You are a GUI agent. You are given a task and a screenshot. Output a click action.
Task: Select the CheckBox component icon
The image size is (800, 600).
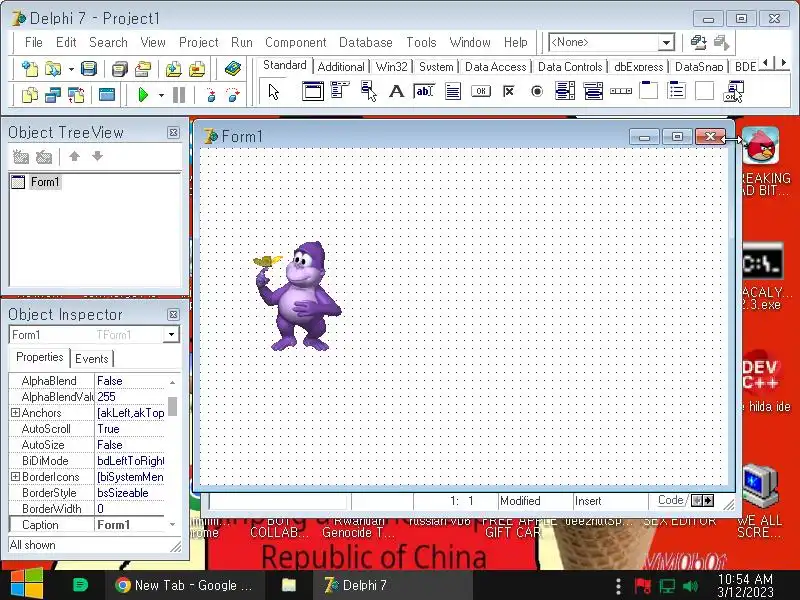coord(509,91)
